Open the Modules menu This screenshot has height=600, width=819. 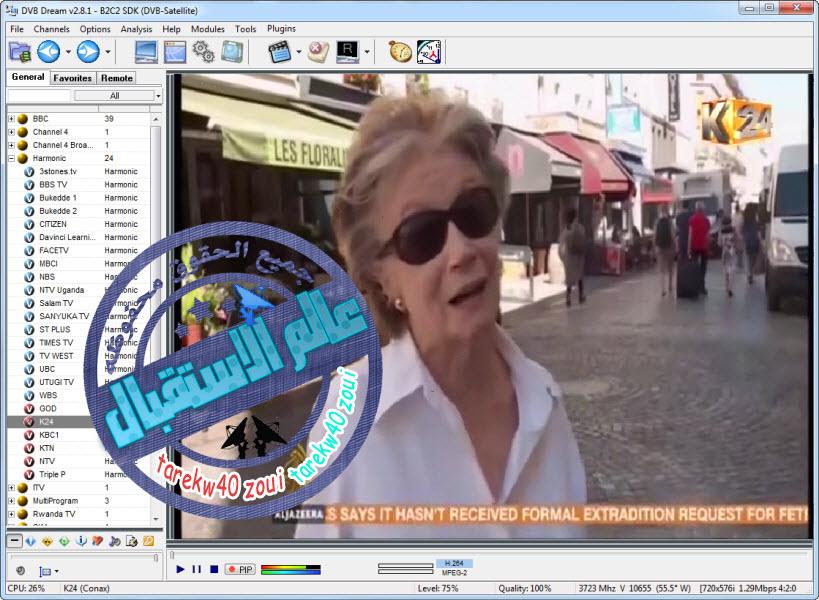pyautogui.click(x=208, y=29)
